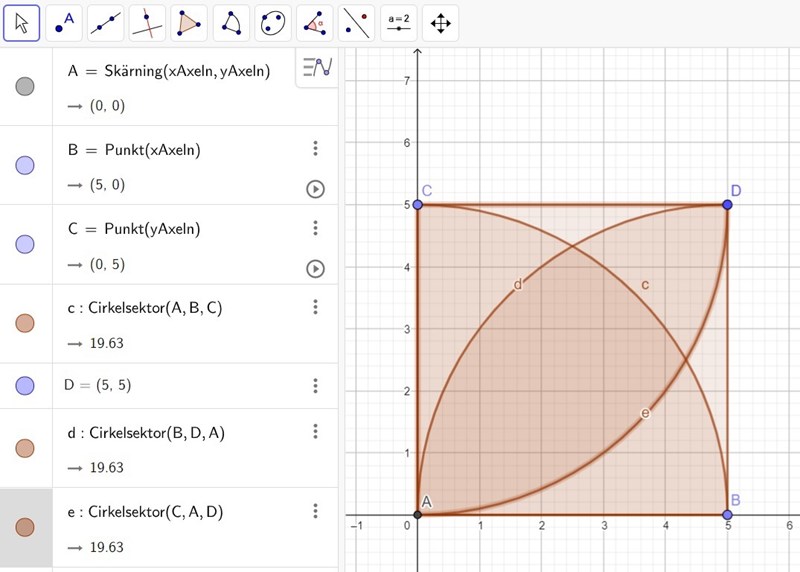Toggle visibility of point B

click(26, 166)
